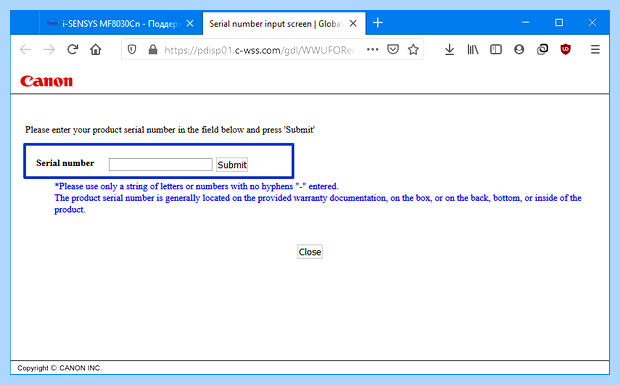Click the Canon logo
Screen dimensions: 620x385
[x=46, y=81]
